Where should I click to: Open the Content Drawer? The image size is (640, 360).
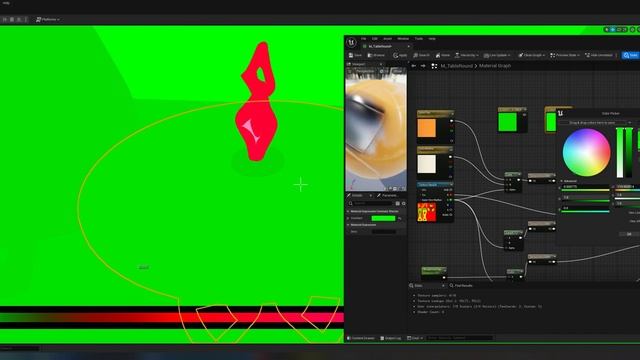tap(360, 338)
